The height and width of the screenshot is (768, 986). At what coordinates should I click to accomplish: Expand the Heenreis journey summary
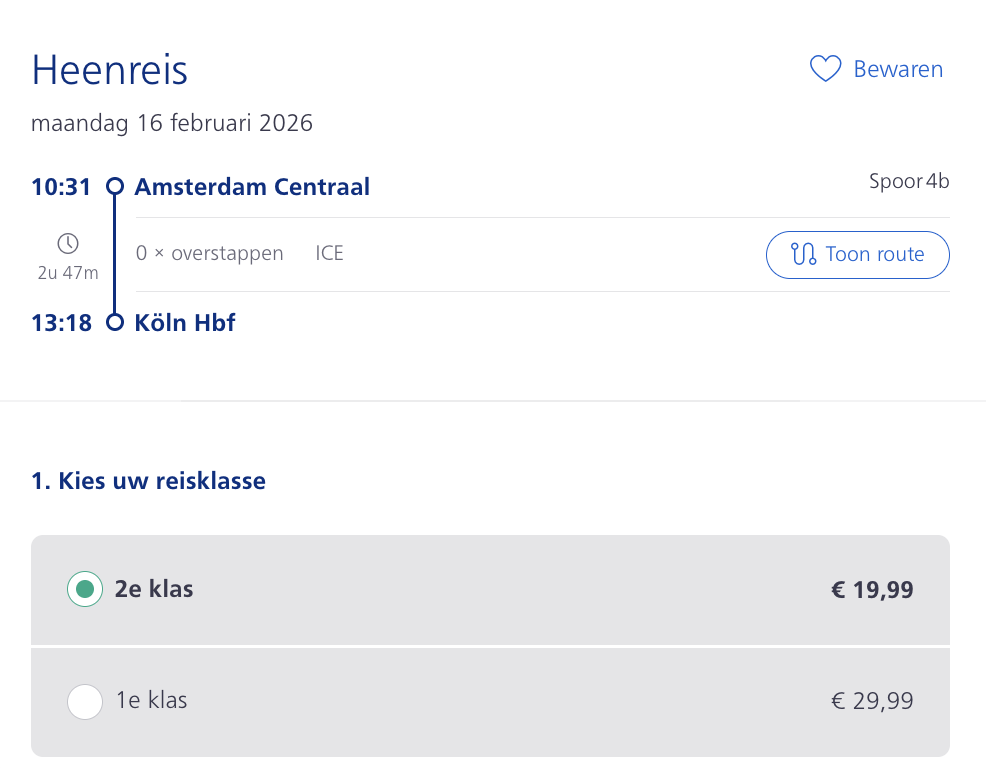coord(109,70)
